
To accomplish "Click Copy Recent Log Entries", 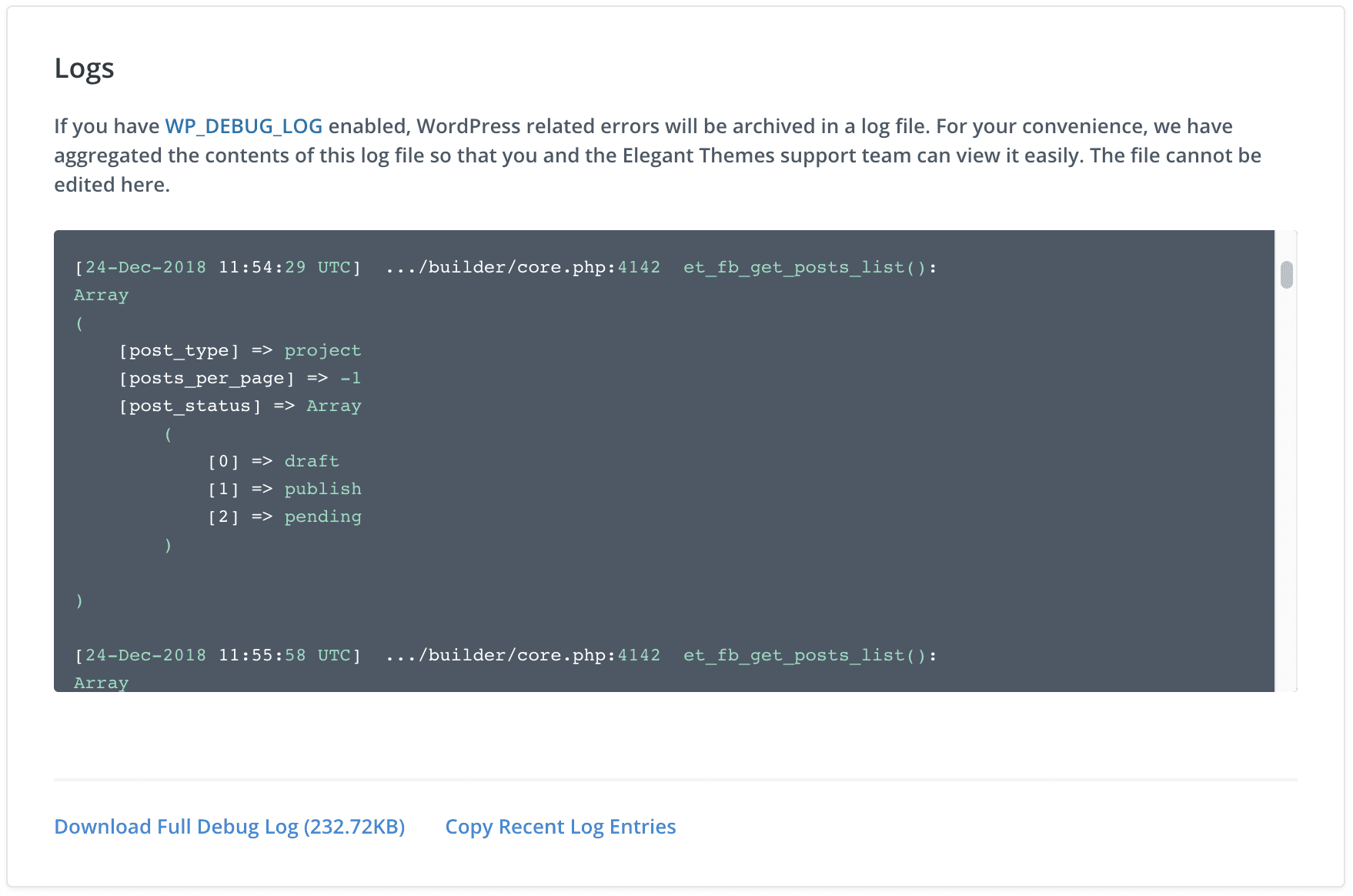I will point(560,827).
